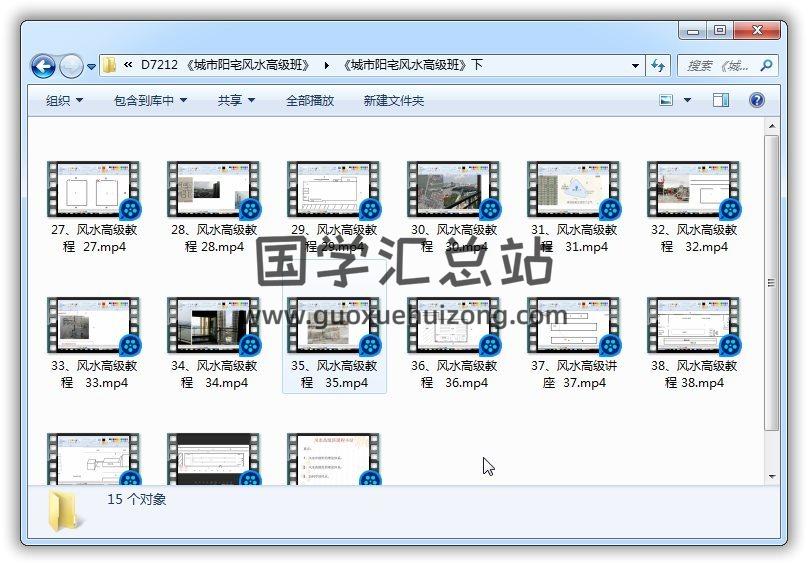
Task: Open the 包含到库中 menu
Action: 150,101
